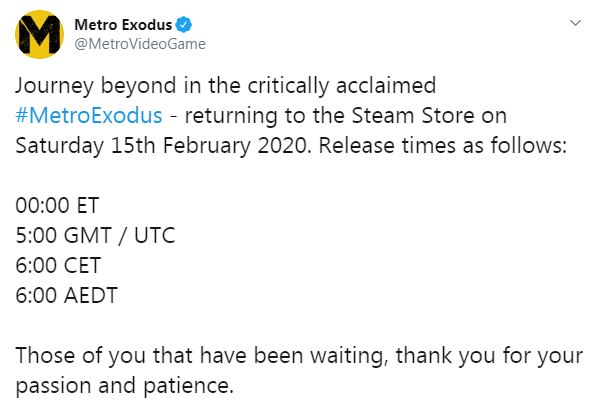Click the words Steam Store
This screenshot has width=597, height=409.
click(413, 115)
